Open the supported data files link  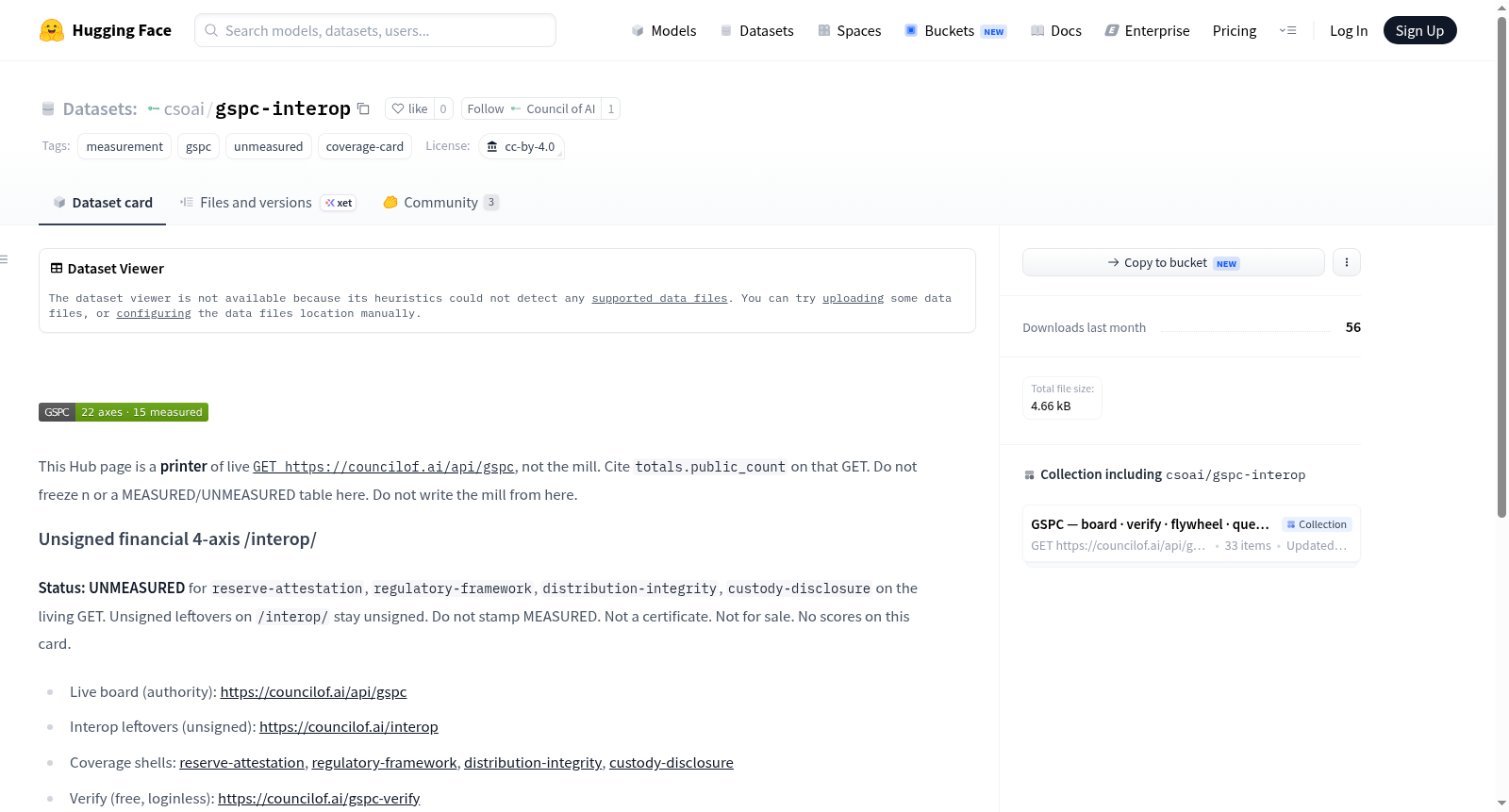point(659,298)
